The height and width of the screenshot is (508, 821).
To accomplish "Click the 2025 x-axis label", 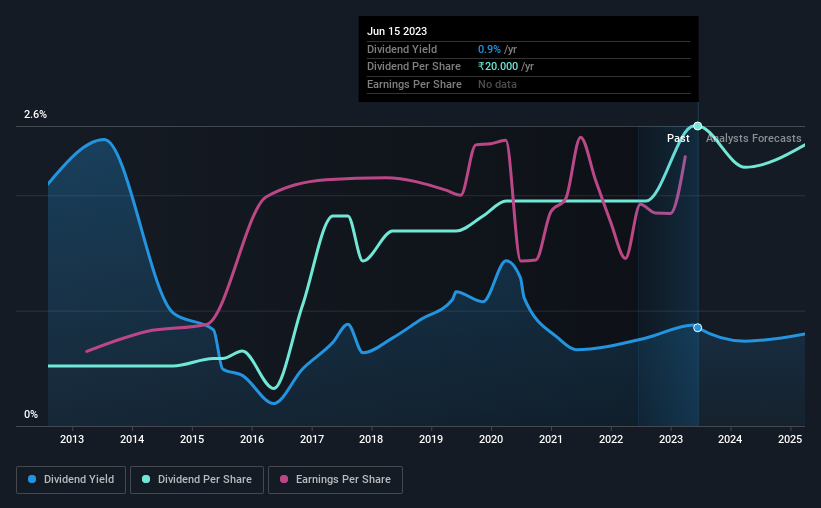I will click(x=790, y=439).
